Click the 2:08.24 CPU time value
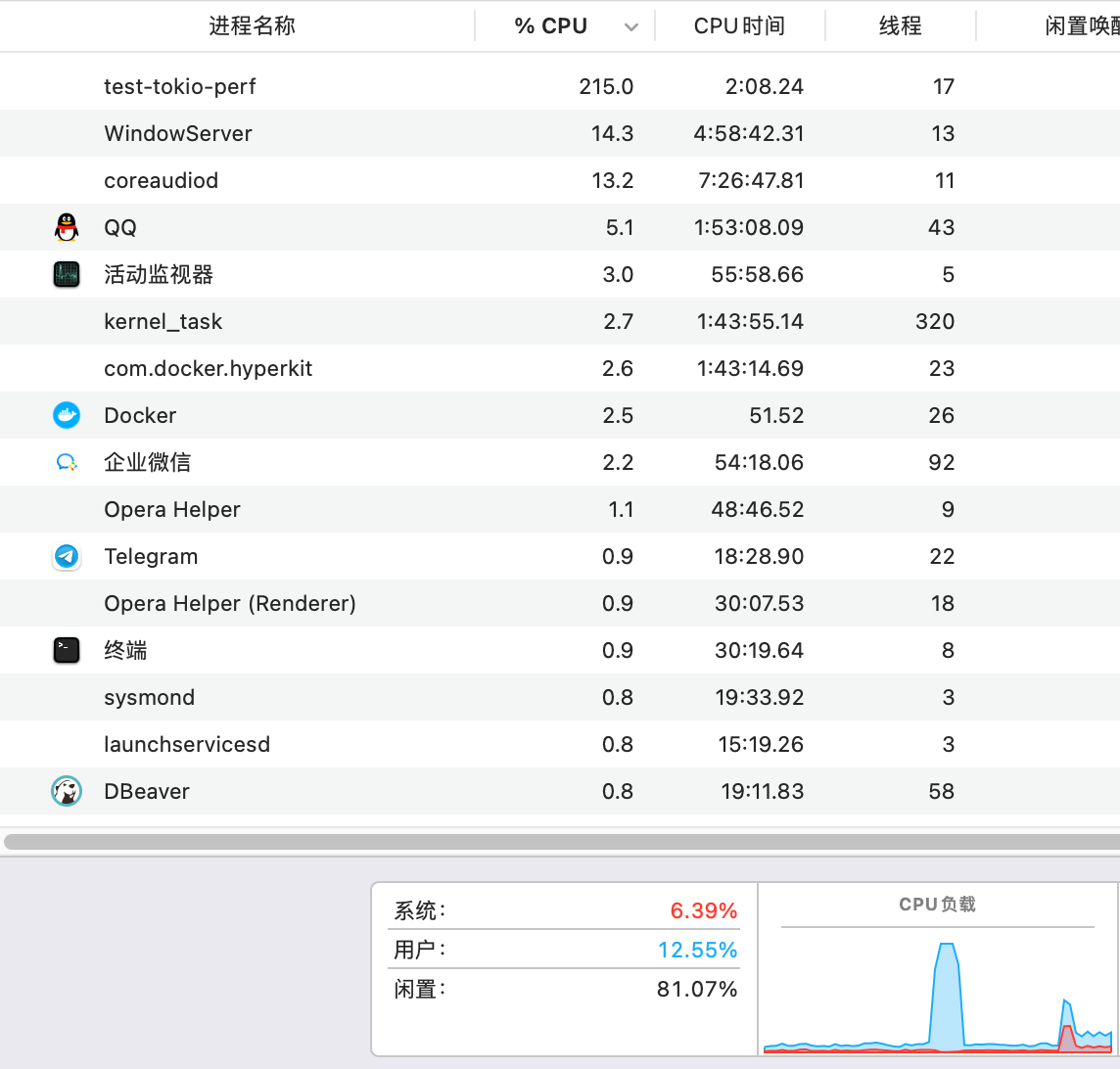The width and height of the screenshot is (1120, 1069). pyautogui.click(x=765, y=86)
